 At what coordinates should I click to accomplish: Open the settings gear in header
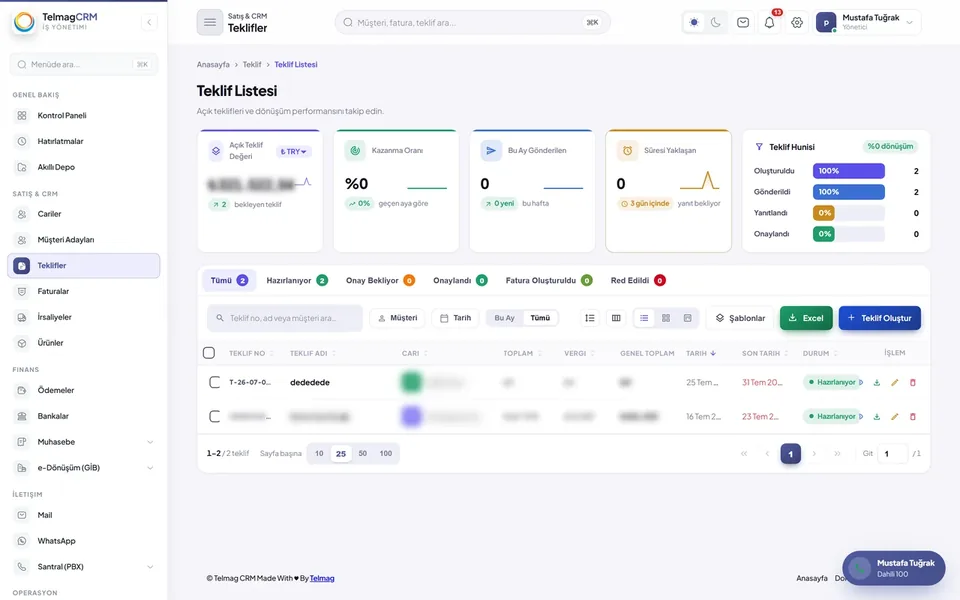797,23
